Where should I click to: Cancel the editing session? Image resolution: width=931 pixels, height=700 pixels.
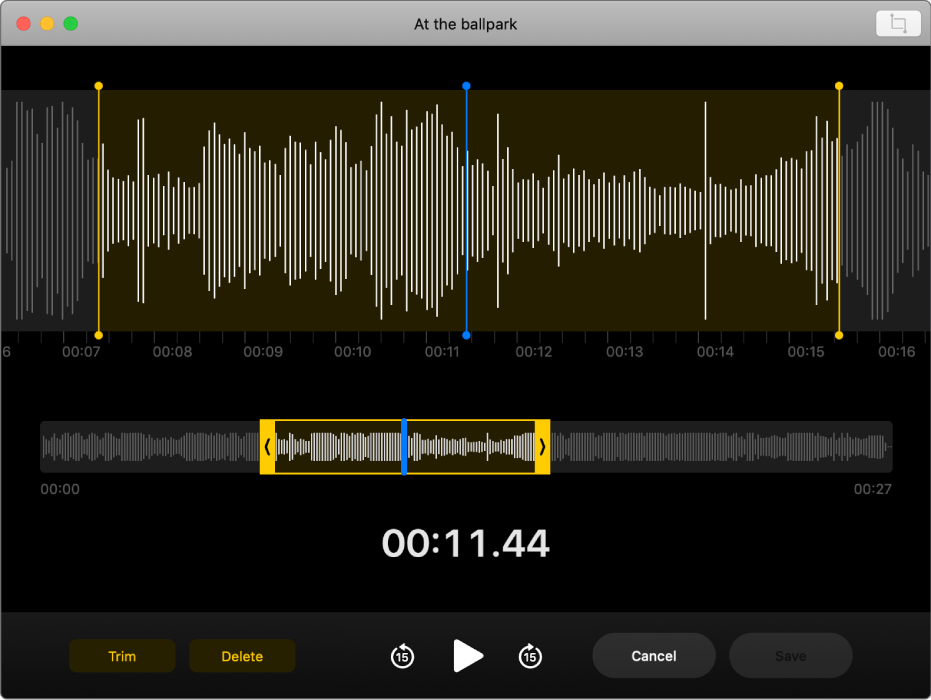pos(653,656)
